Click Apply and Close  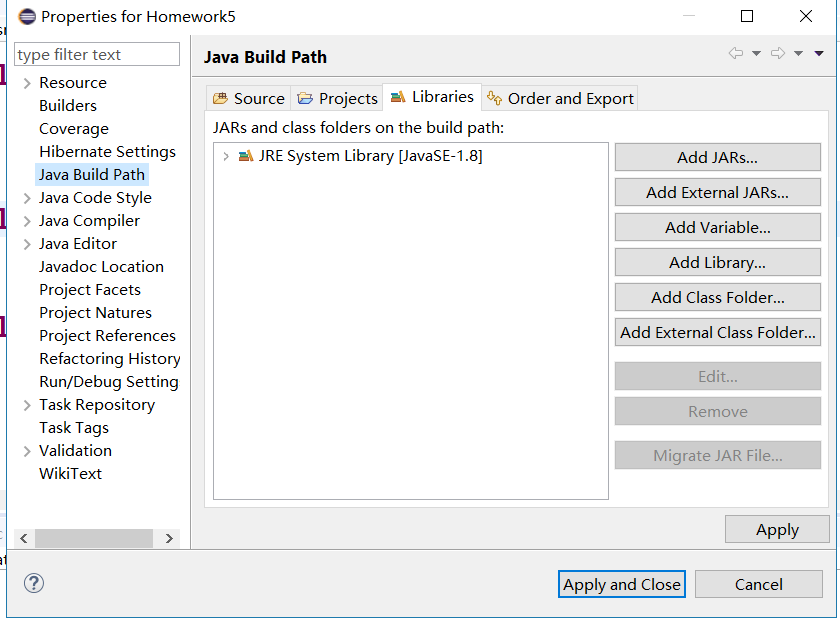(x=621, y=585)
